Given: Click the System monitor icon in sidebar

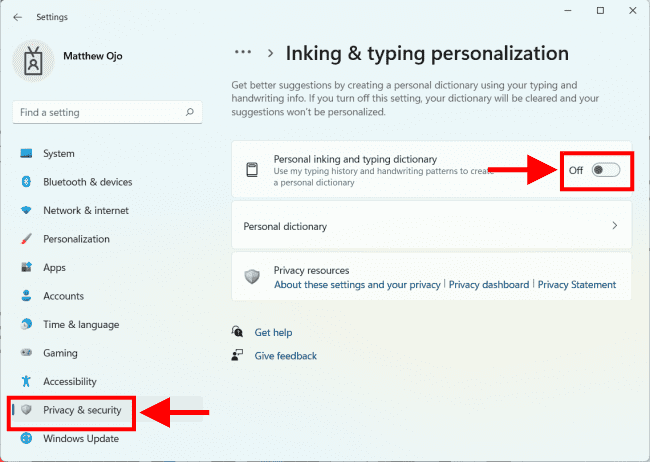Looking at the screenshot, I should tap(26, 154).
